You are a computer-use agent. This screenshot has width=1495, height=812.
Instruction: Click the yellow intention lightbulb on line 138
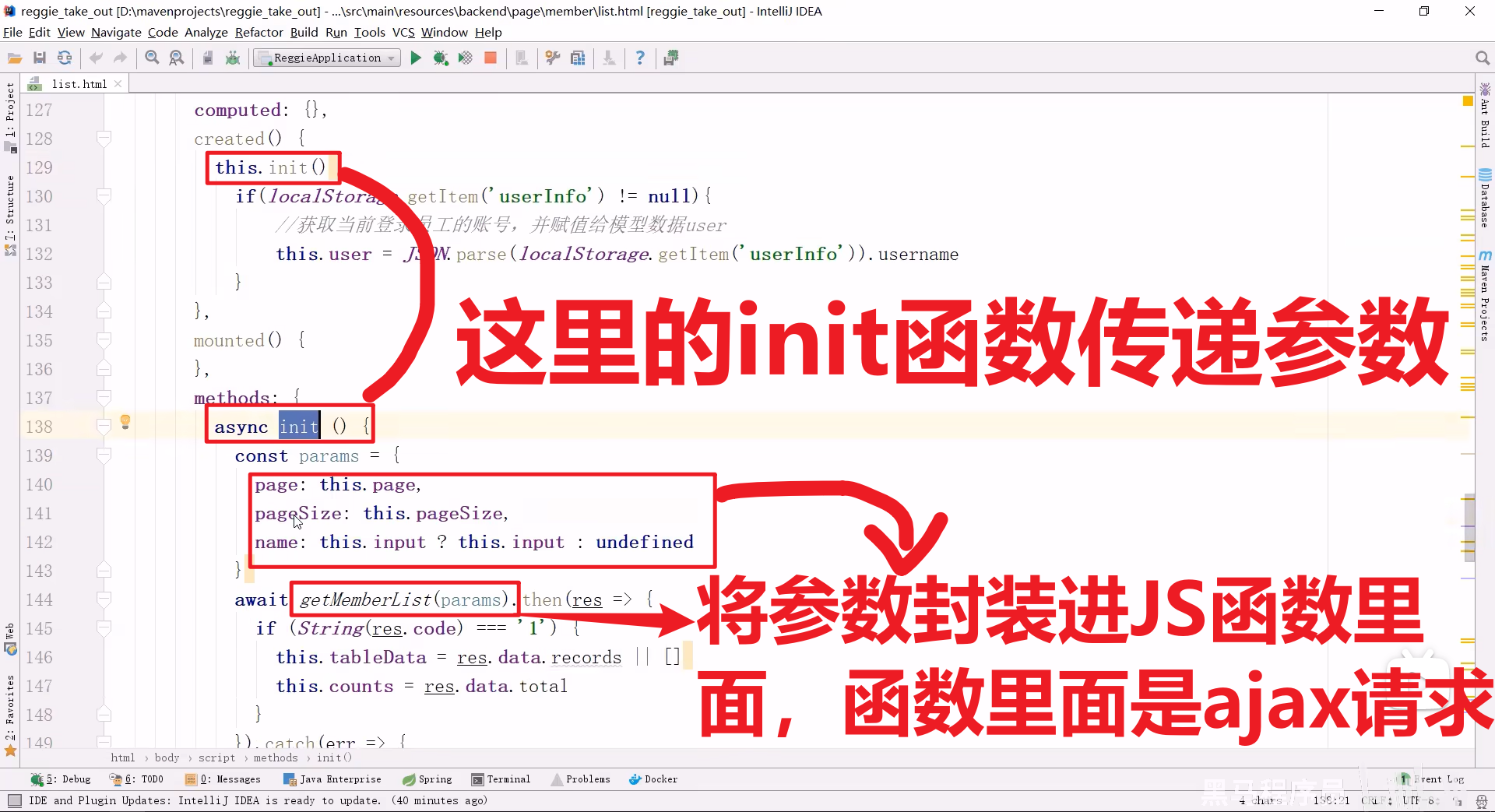coord(125,423)
